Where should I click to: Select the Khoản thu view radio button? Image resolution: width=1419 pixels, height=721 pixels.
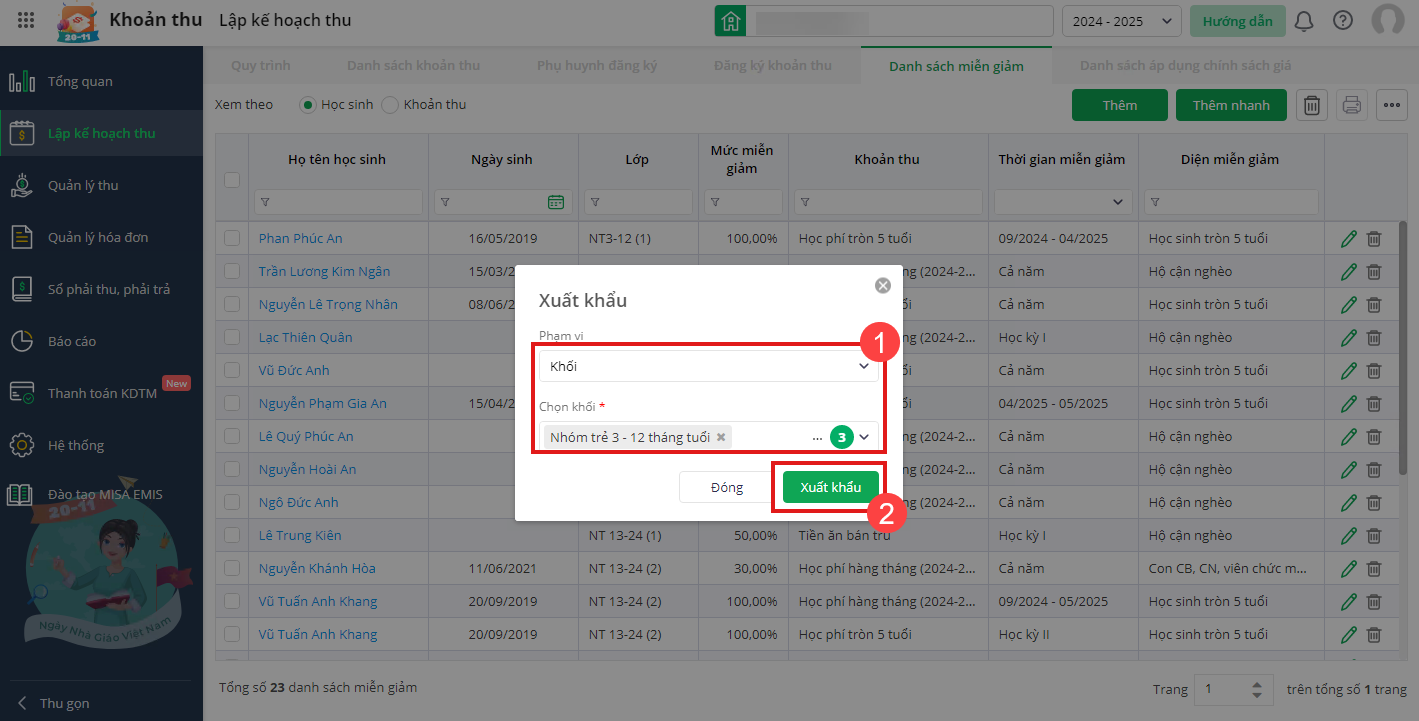(x=390, y=105)
